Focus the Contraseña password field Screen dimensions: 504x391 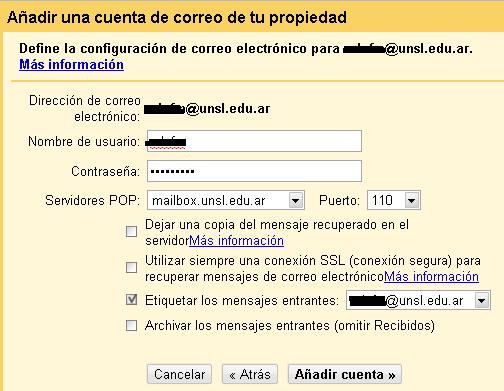[254, 171]
